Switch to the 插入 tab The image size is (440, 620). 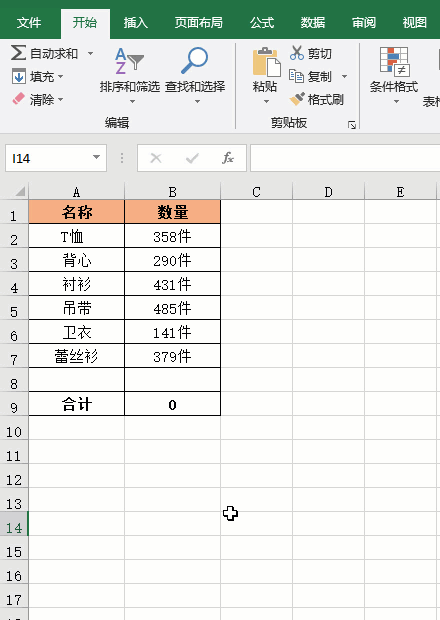[136, 23]
